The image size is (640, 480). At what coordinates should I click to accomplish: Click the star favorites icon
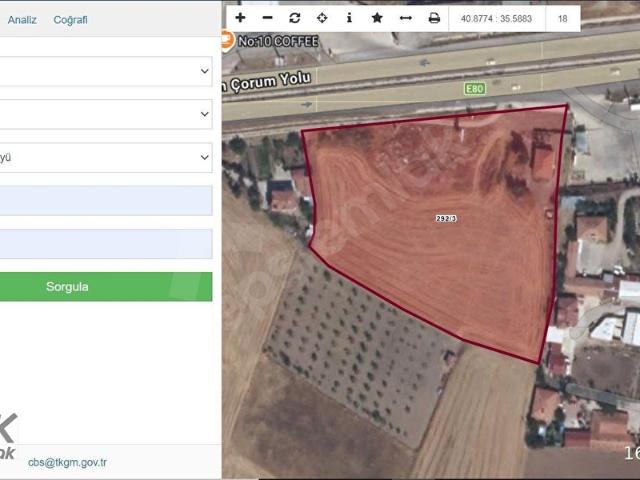coord(377,18)
